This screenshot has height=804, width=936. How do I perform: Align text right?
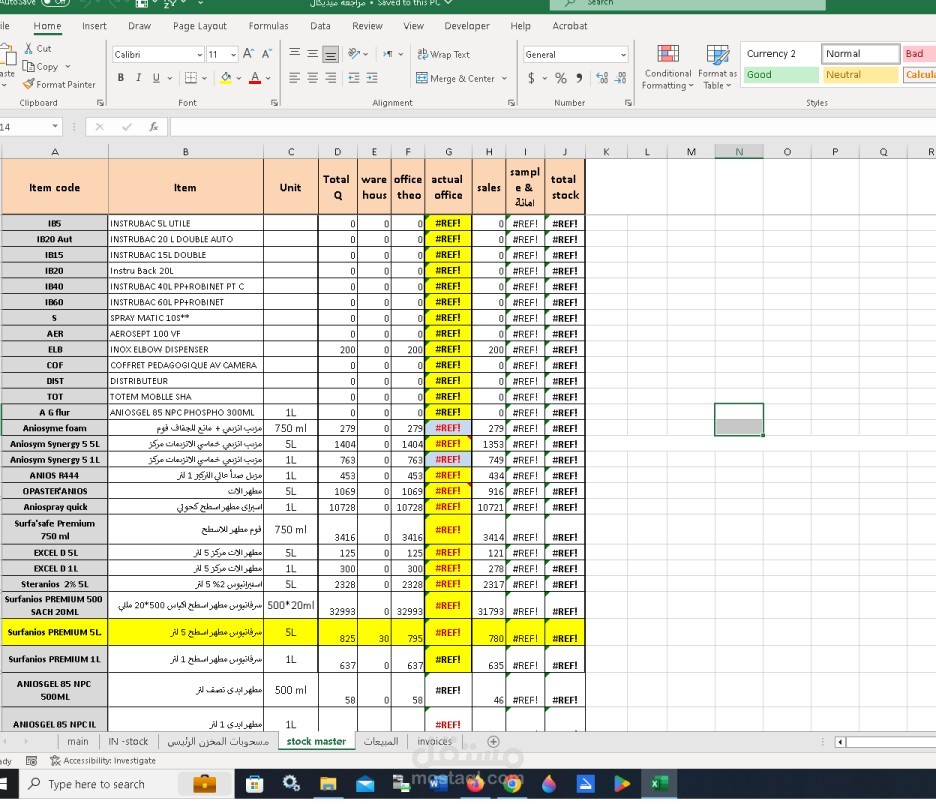point(330,78)
